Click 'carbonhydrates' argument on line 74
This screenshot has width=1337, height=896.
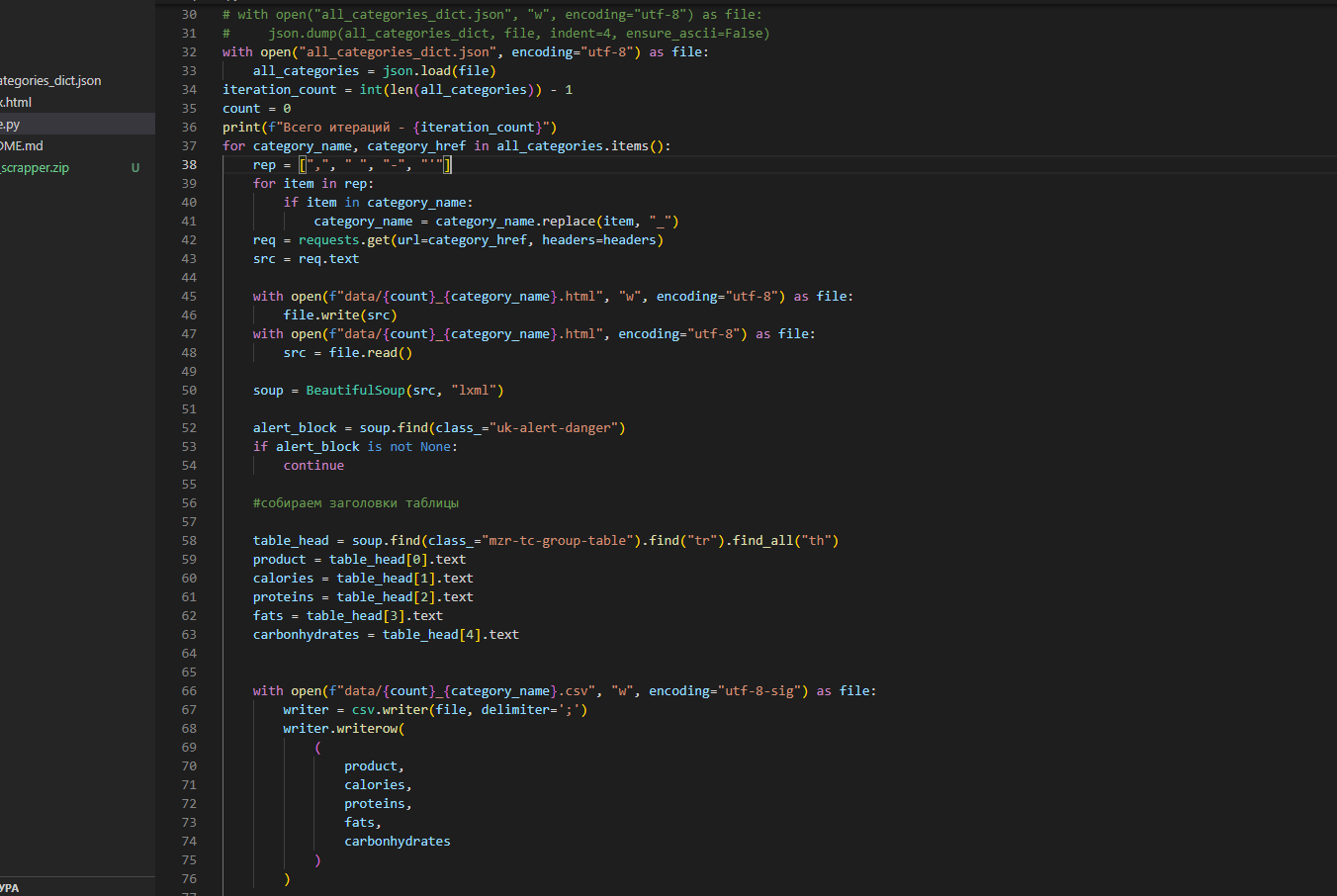(x=398, y=841)
